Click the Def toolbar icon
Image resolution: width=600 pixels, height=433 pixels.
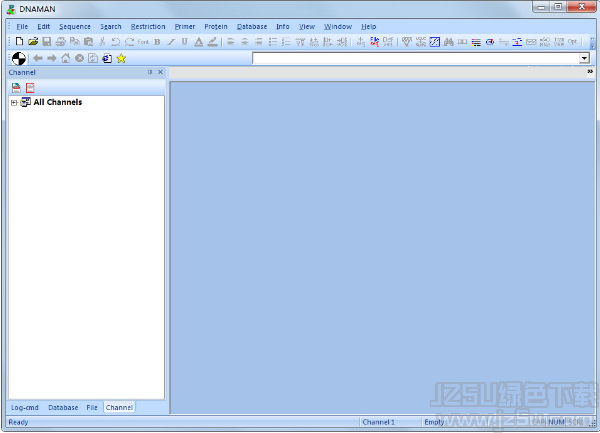(388, 42)
